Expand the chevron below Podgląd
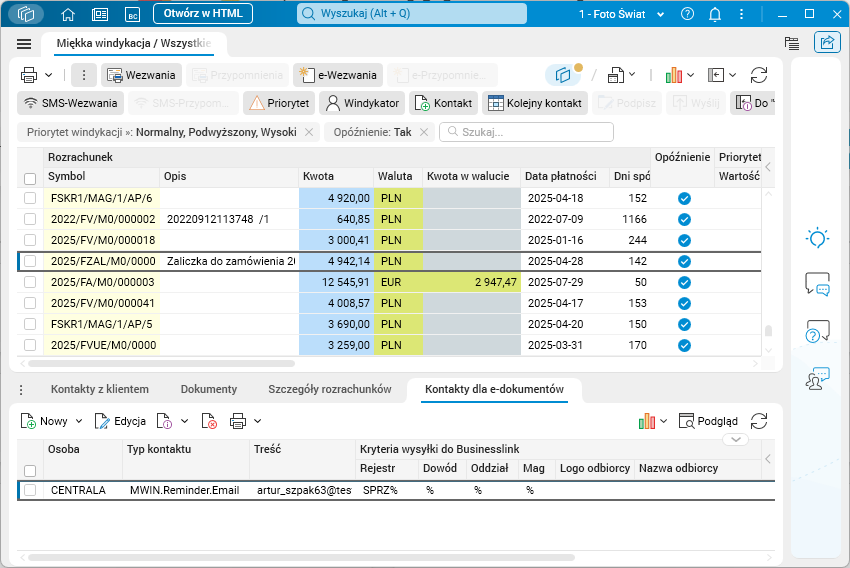This screenshot has width=850, height=568. [x=736, y=440]
